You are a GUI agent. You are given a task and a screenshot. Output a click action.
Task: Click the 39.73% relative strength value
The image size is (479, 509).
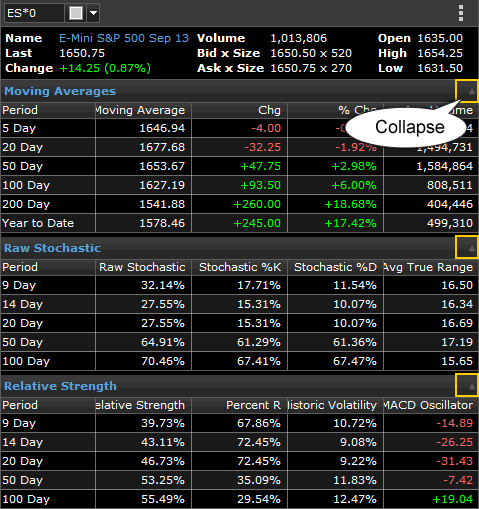[163, 423]
